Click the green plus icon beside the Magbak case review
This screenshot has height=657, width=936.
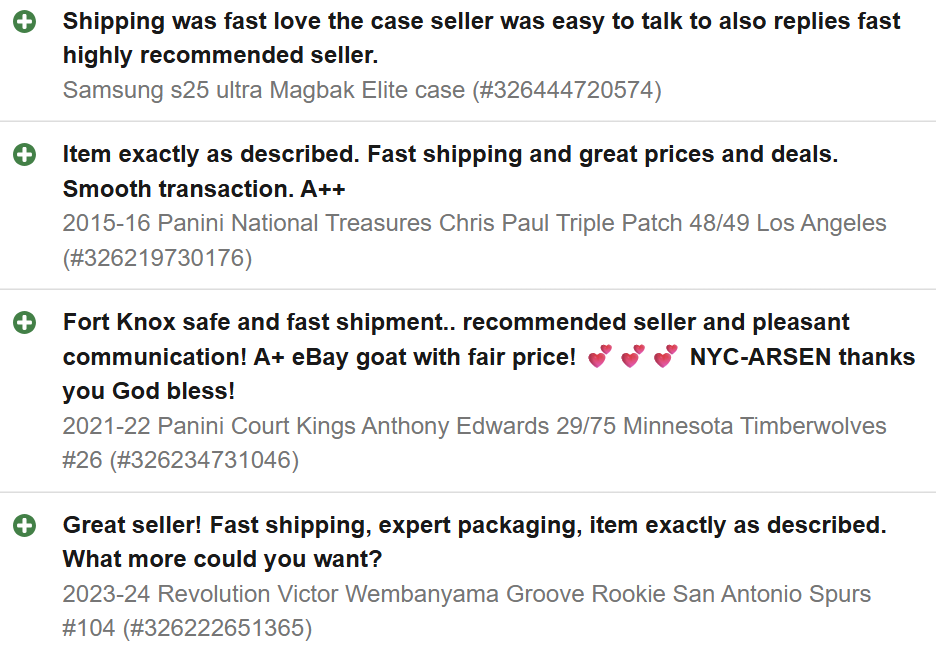tap(25, 22)
